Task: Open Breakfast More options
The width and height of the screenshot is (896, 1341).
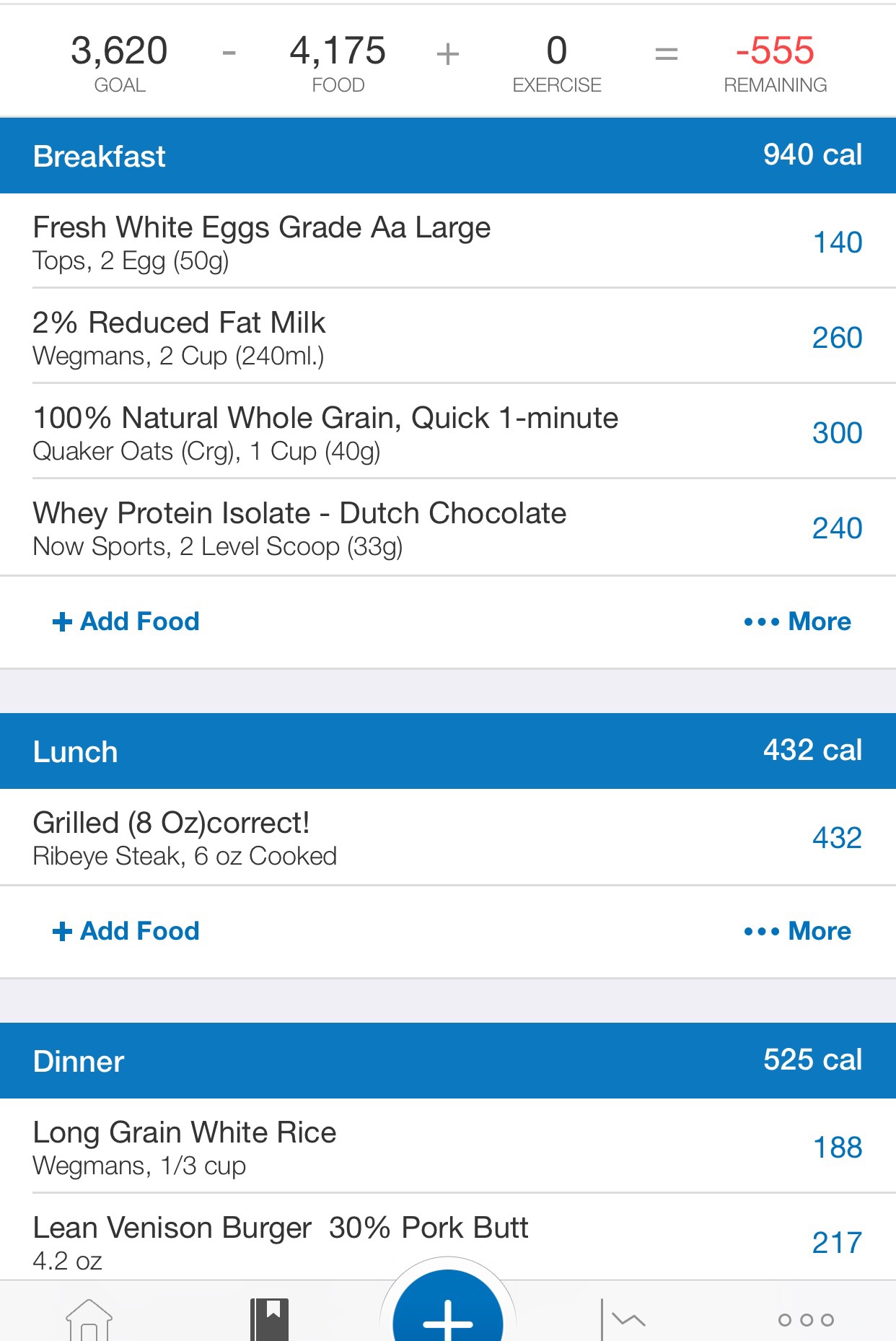Action: pos(797,621)
